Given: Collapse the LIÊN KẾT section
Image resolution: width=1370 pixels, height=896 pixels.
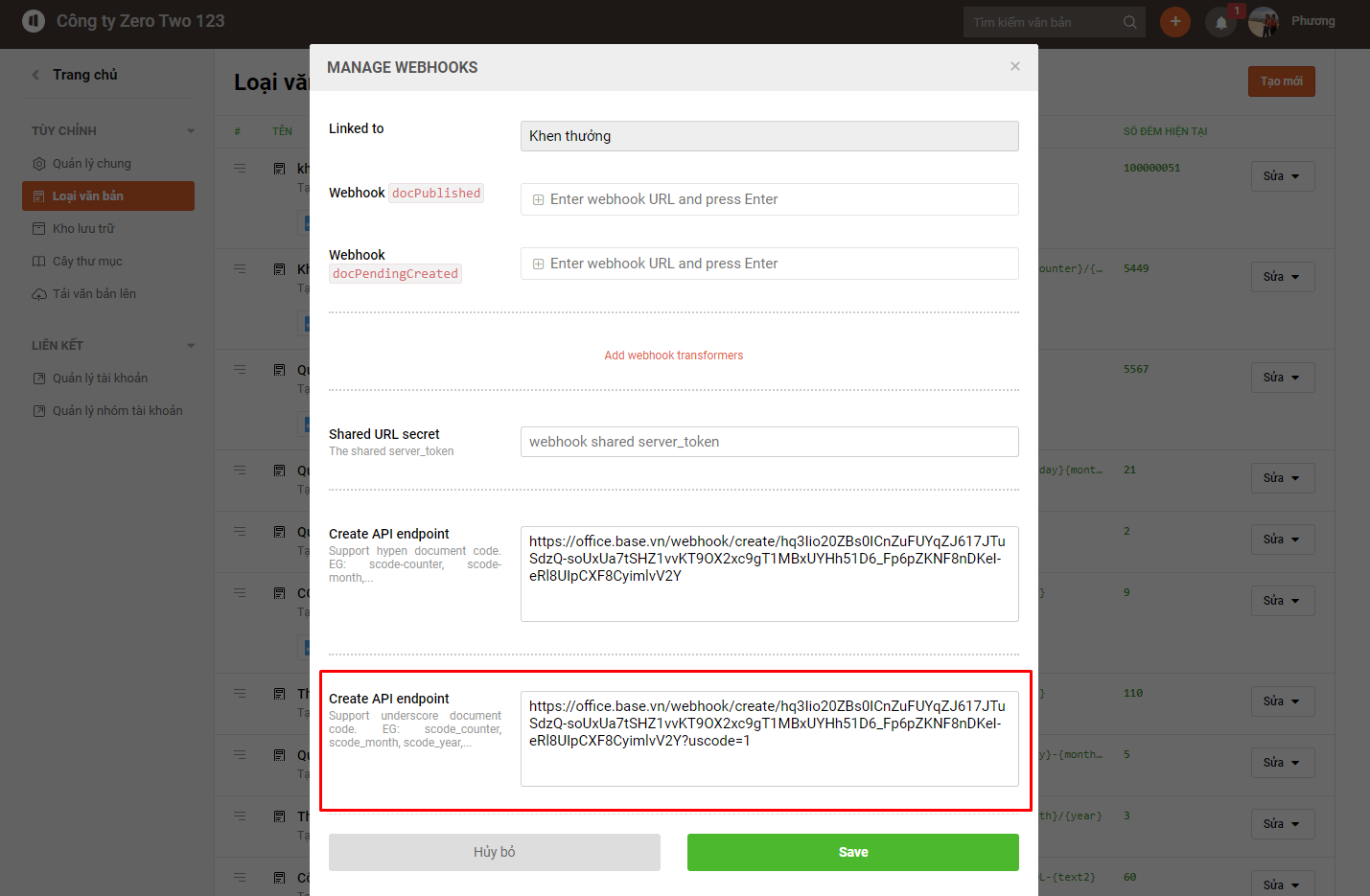Looking at the screenshot, I should [x=191, y=346].
